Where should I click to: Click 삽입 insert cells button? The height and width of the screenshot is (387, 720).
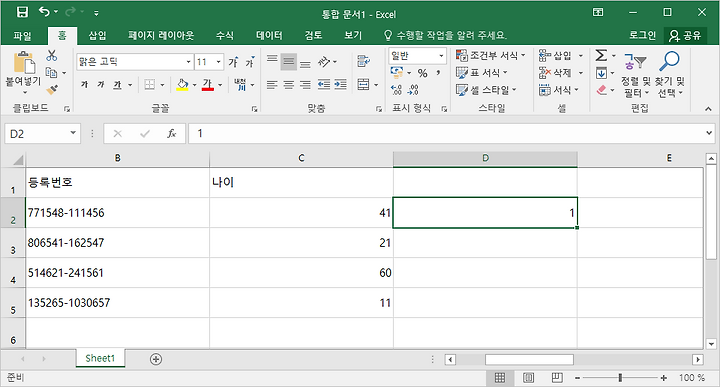click(556, 56)
